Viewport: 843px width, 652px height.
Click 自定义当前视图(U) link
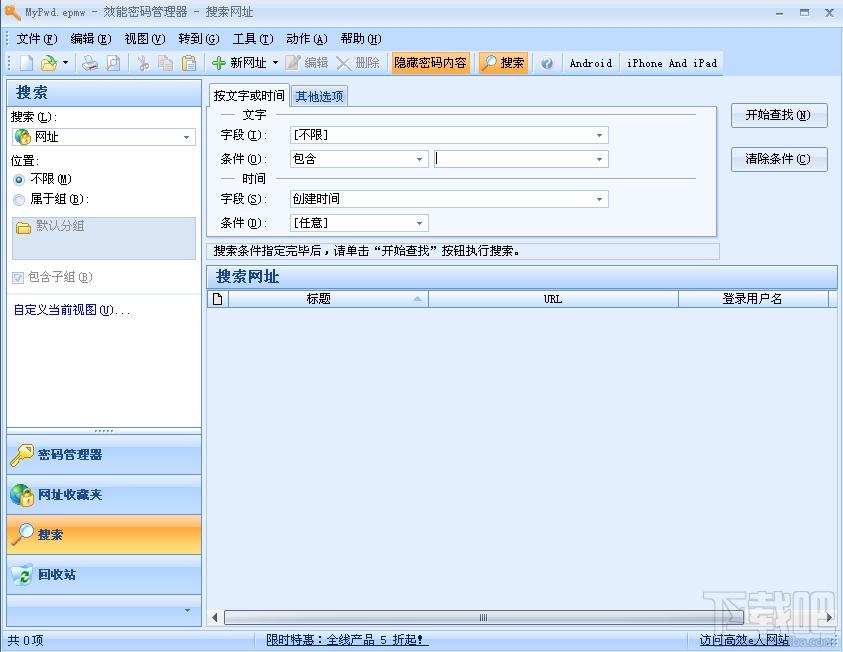[x=72, y=310]
